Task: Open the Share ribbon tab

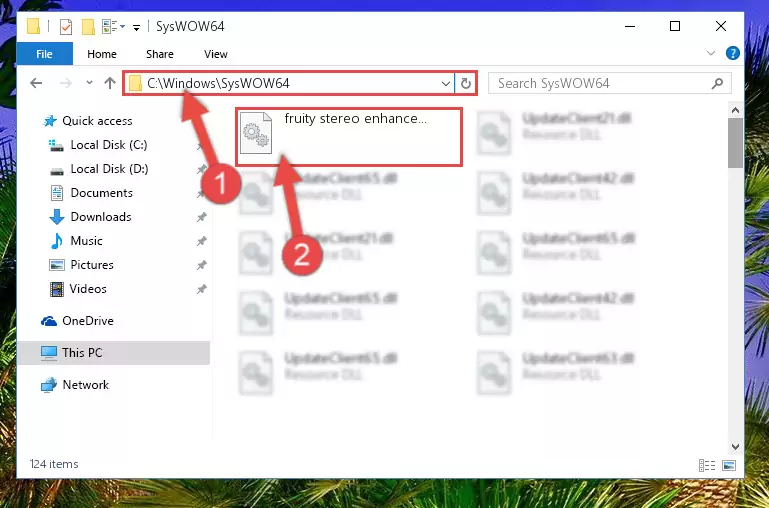Action: coord(159,54)
